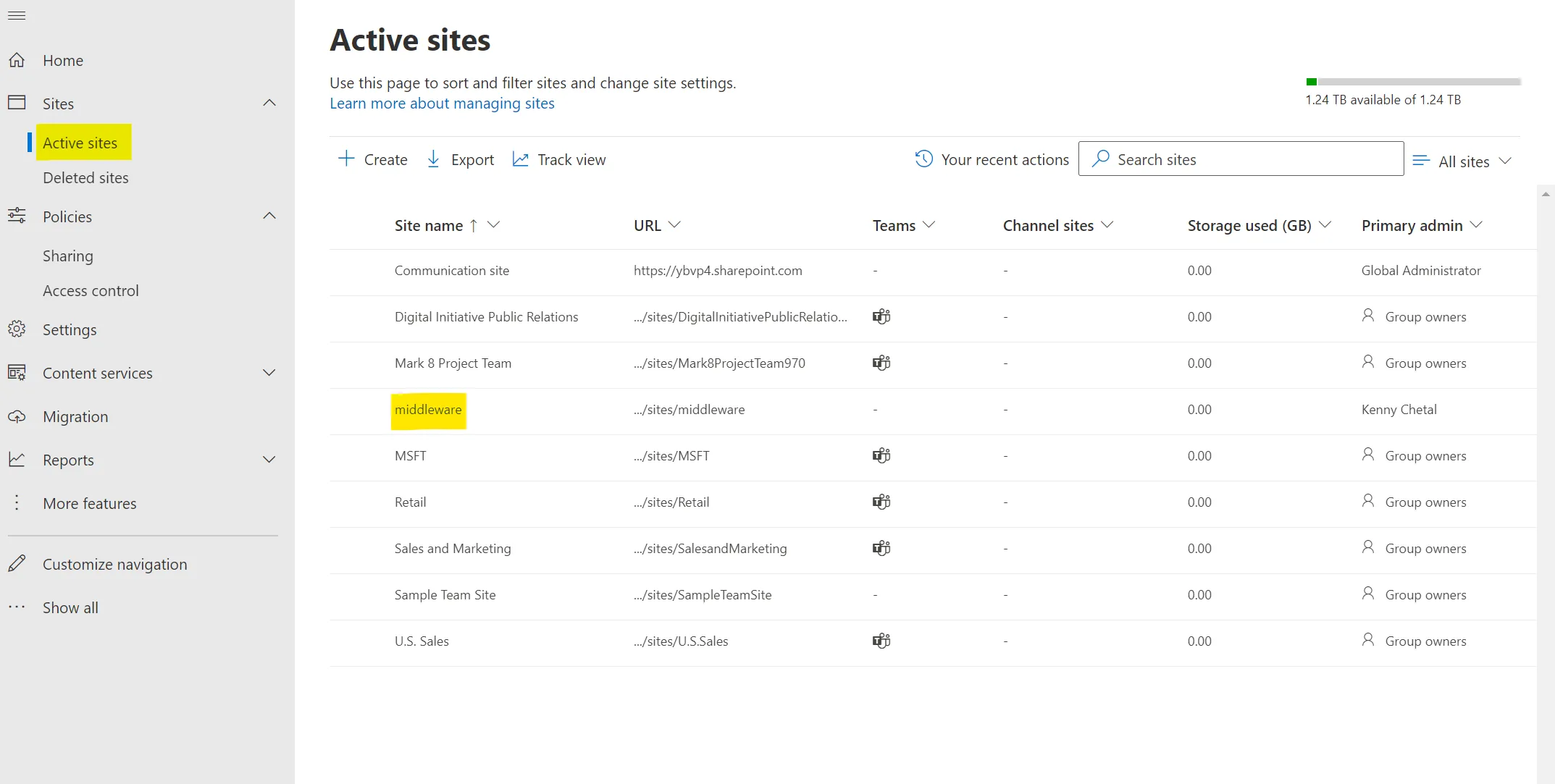This screenshot has height=784, width=1555.
Task: Open Home from the sidebar
Action: click(62, 61)
